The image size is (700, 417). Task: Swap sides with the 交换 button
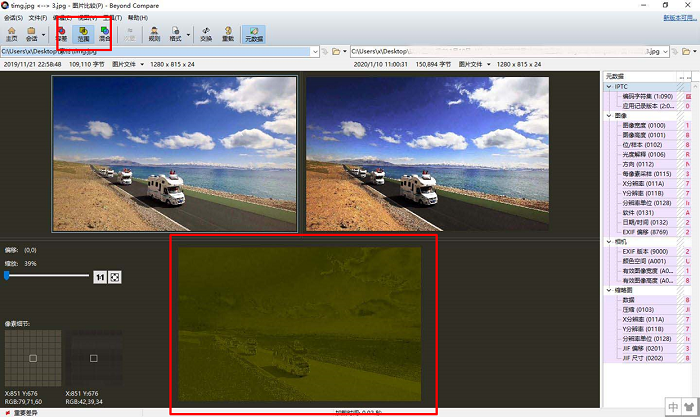pos(206,34)
